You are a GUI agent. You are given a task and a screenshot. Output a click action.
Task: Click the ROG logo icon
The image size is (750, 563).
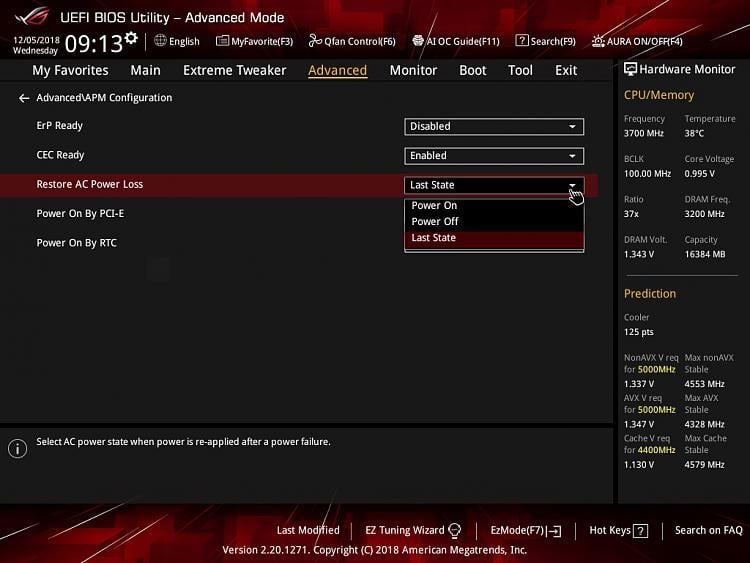[x=32, y=16]
